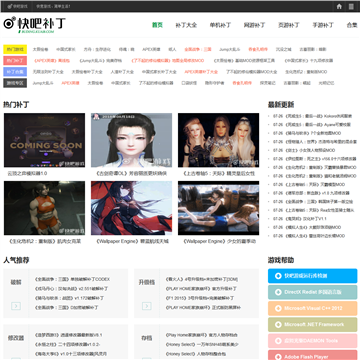Click the 快吧补丁 site logo
360x360 pixels.
pyautogui.click(x=35, y=25)
